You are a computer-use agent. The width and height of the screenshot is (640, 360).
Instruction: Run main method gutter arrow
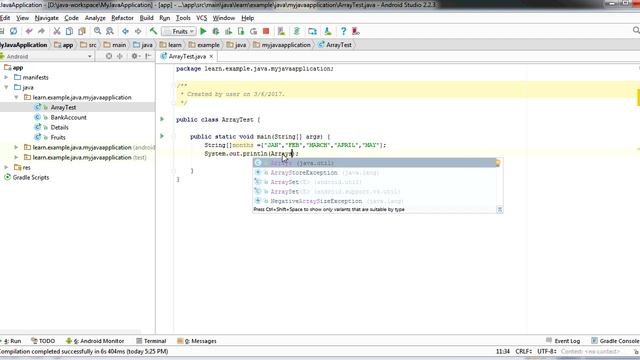tap(162, 136)
